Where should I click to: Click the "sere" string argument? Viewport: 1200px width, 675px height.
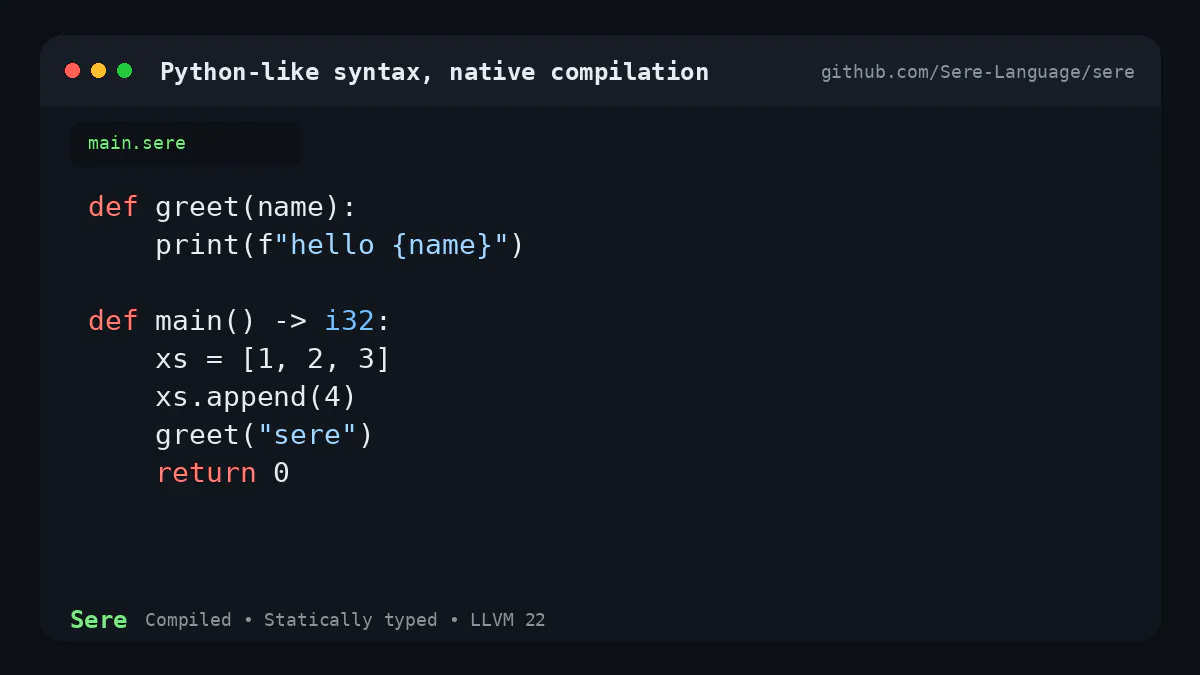click(307, 435)
